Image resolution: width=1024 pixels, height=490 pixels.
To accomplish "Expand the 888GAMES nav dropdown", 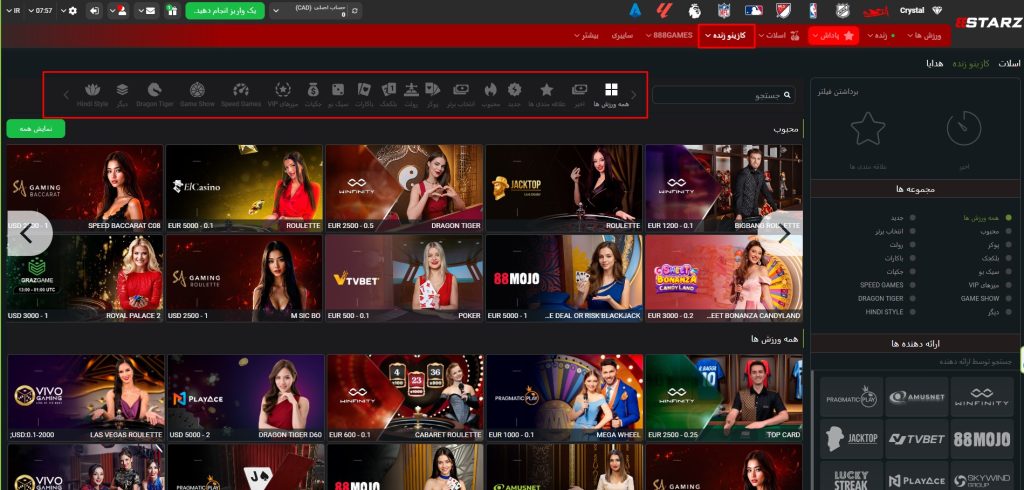I will 669,35.
